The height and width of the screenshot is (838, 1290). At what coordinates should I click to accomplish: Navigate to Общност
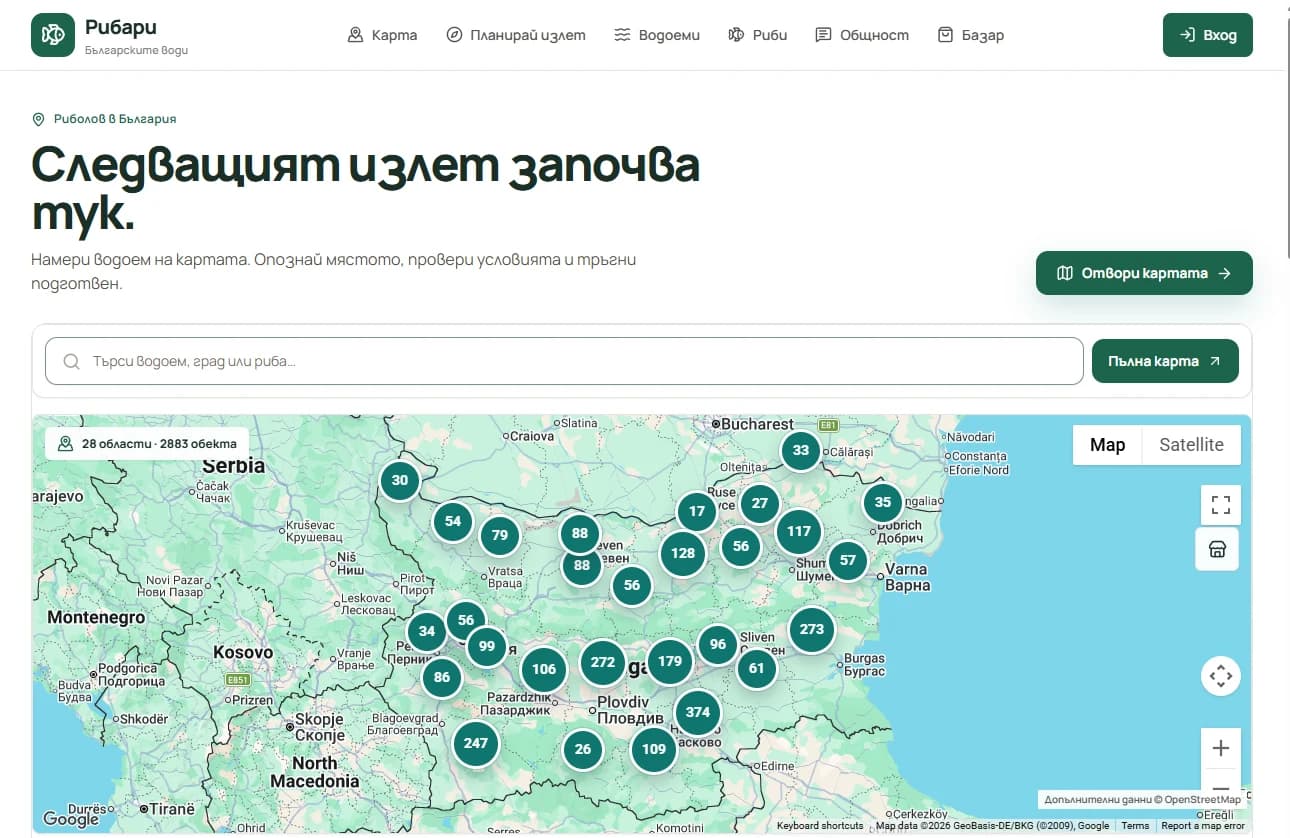862,35
